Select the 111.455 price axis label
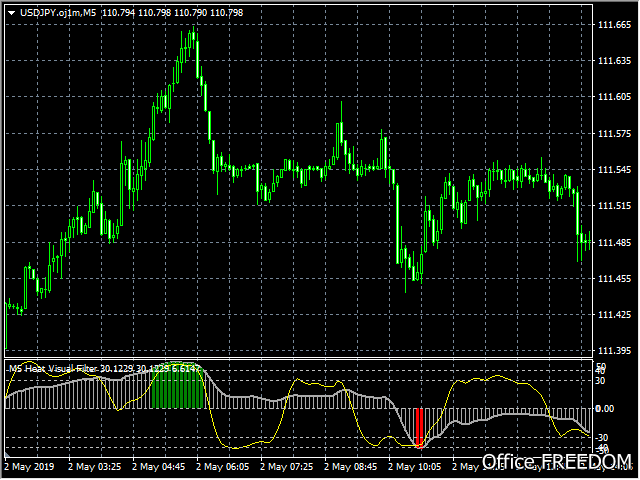640x480 pixels. tap(614, 279)
